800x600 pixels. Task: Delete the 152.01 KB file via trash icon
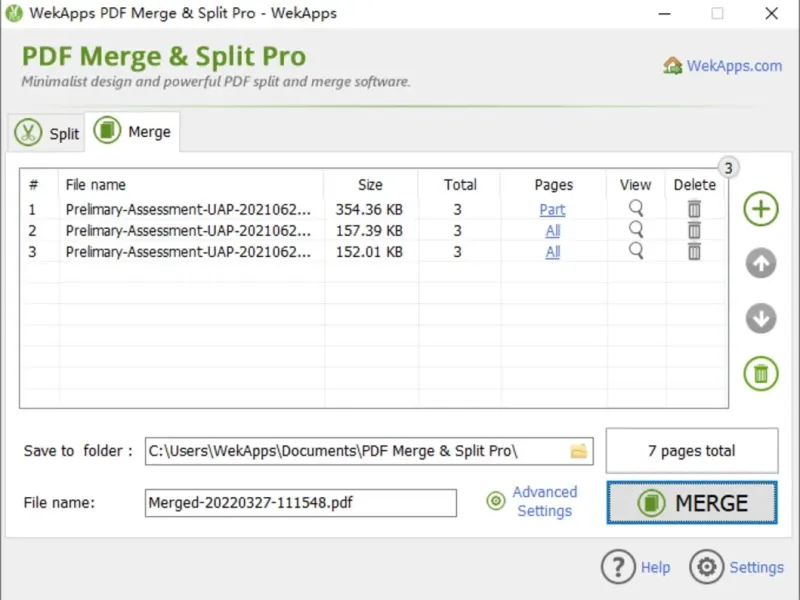(694, 252)
